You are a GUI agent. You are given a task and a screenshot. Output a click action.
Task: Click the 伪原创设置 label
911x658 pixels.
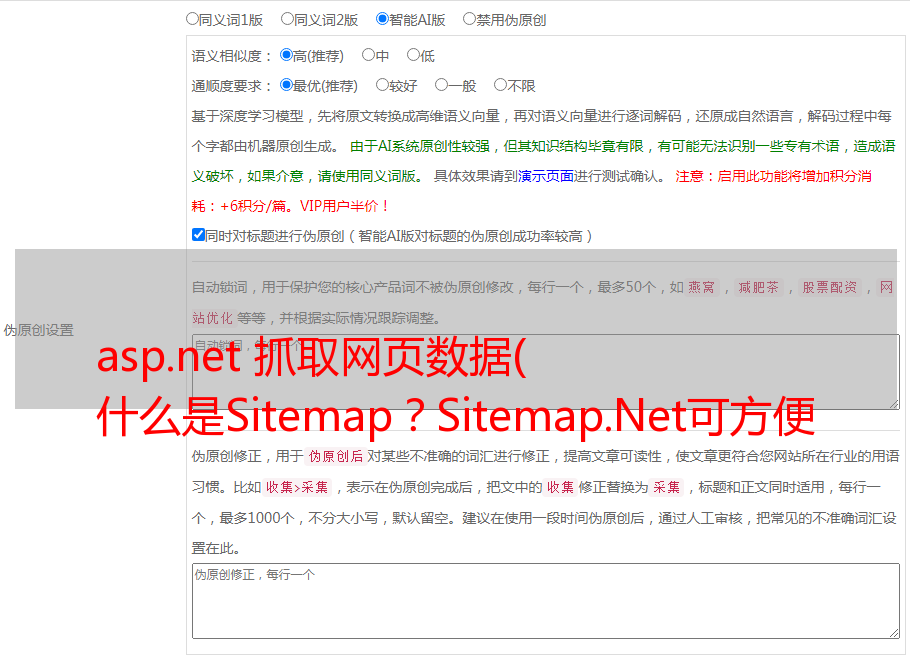point(39,330)
